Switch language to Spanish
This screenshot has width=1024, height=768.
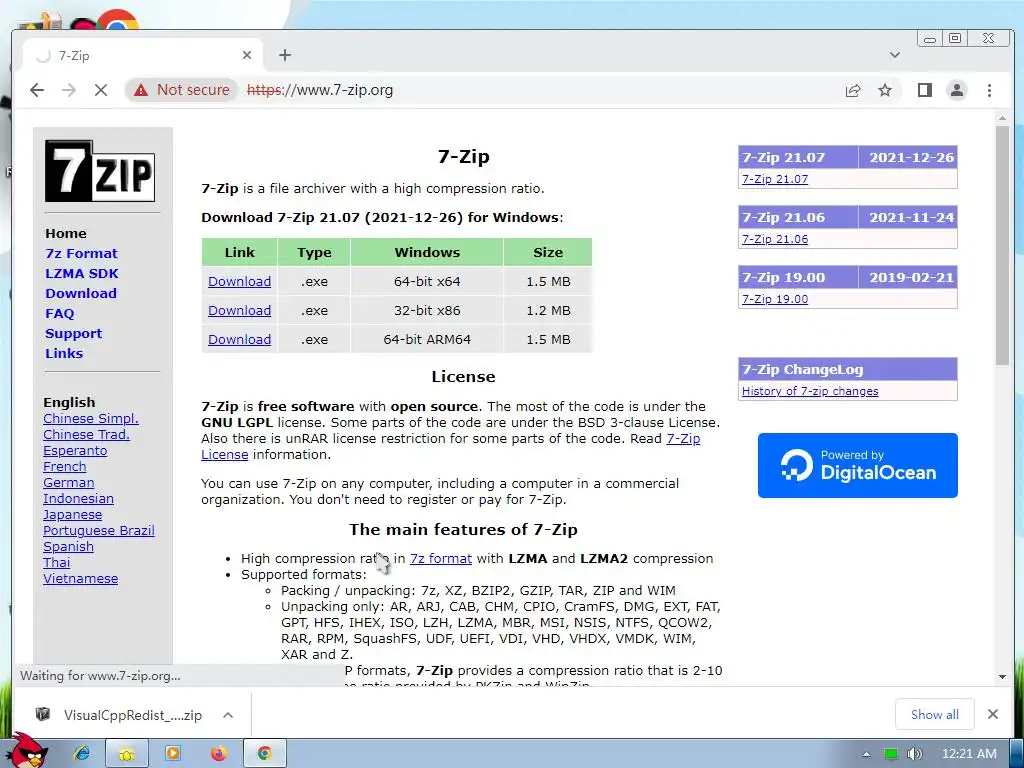click(69, 547)
